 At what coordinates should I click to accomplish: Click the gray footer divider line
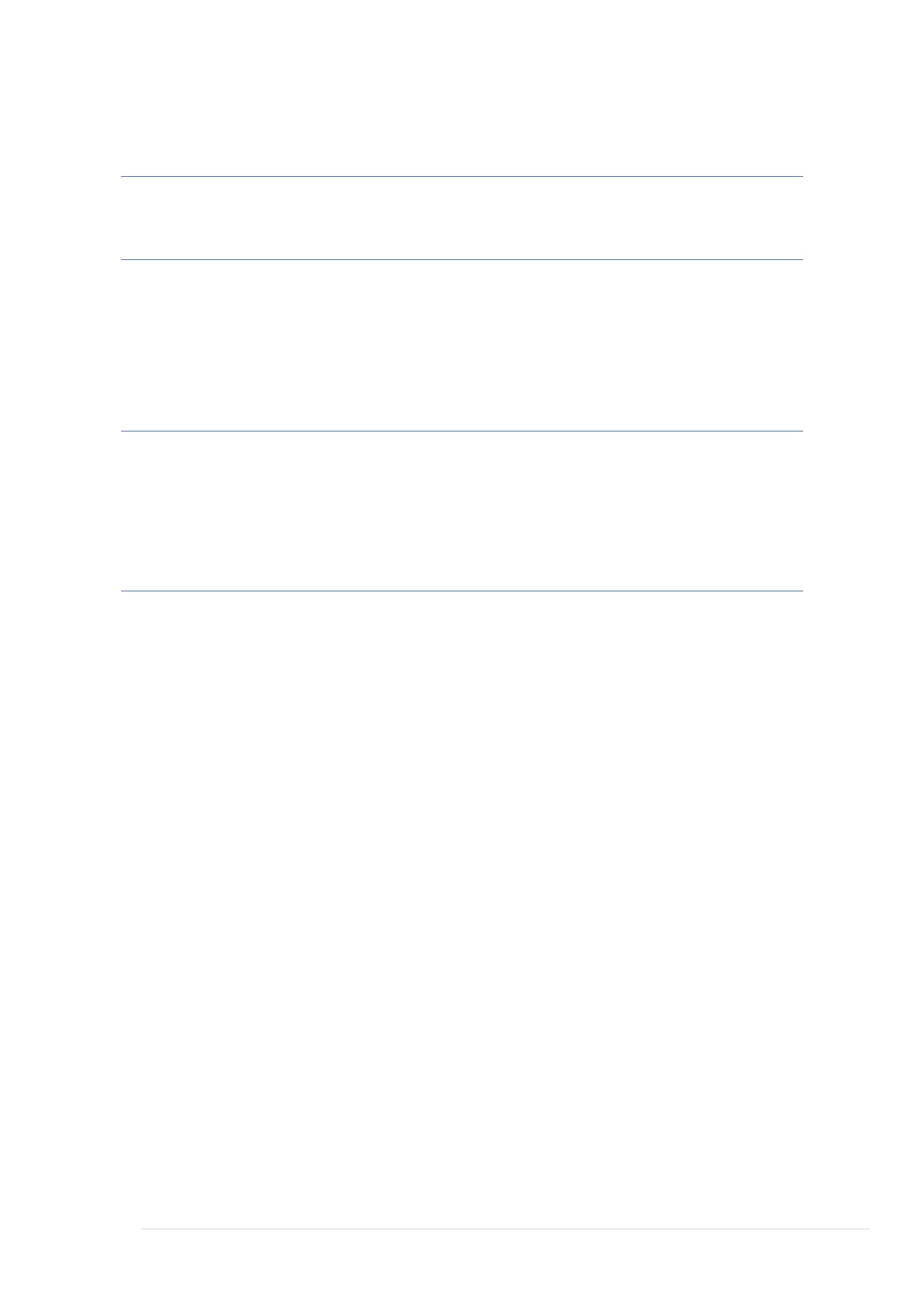click(506, 1229)
